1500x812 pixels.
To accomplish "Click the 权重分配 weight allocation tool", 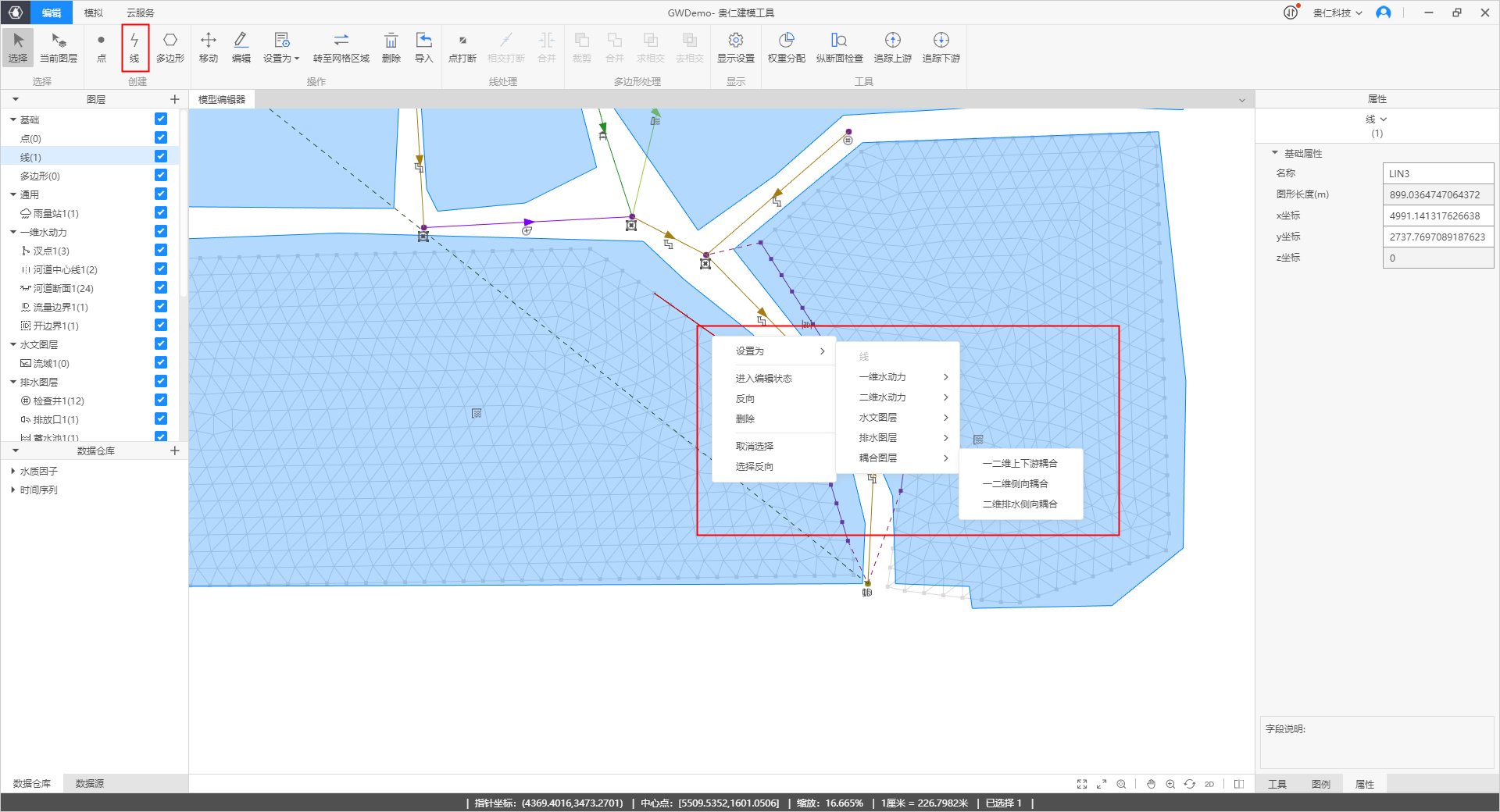I will click(786, 47).
